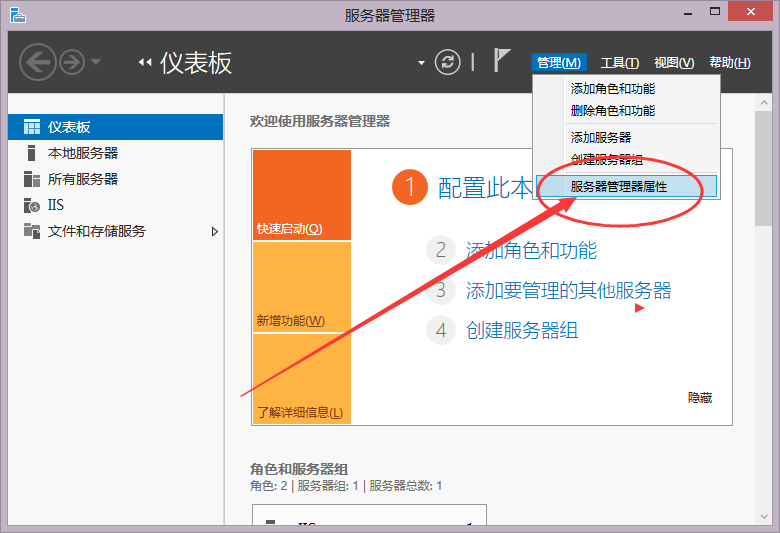Choose 添加服务器 from the menu
Image resolution: width=780 pixels, height=533 pixels.
(627, 137)
